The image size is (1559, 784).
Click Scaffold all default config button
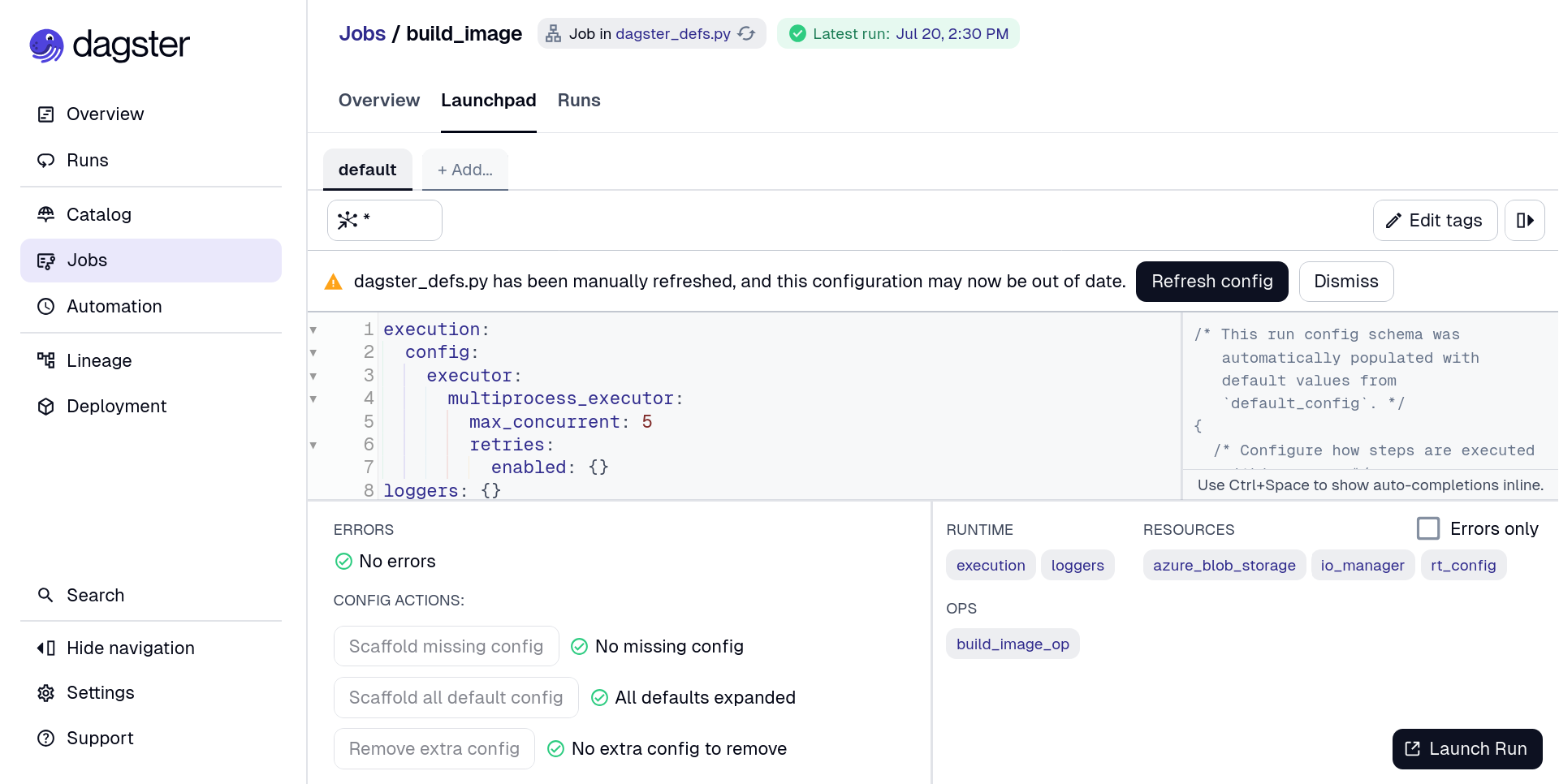click(x=456, y=697)
